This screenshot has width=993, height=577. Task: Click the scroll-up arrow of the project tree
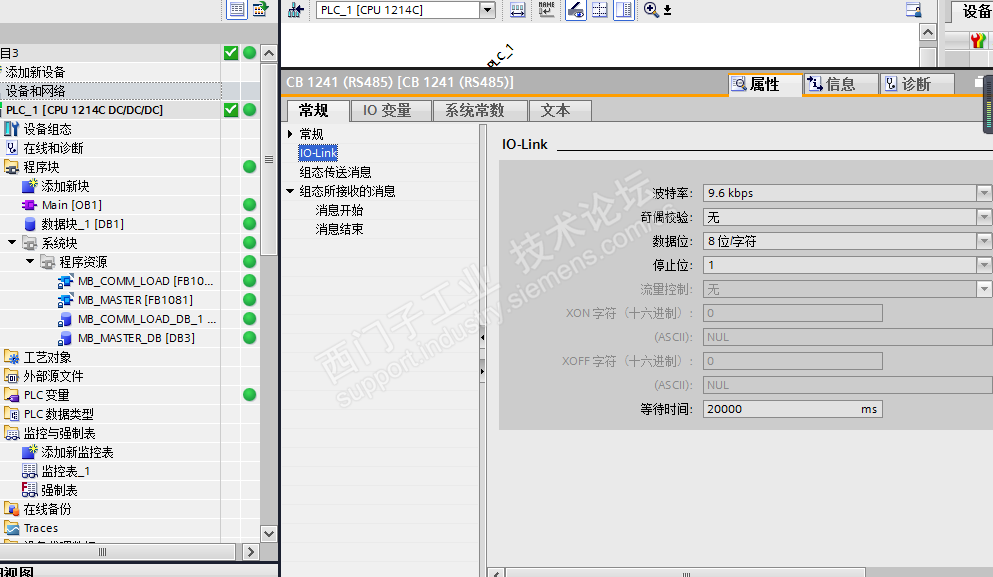click(x=269, y=53)
